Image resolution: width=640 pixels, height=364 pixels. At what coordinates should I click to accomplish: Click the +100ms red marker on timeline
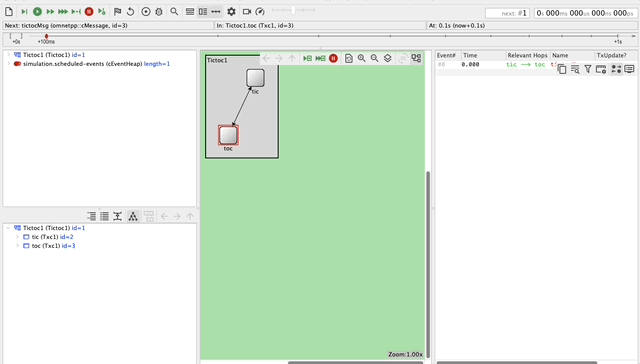click(x=46, y=37)
